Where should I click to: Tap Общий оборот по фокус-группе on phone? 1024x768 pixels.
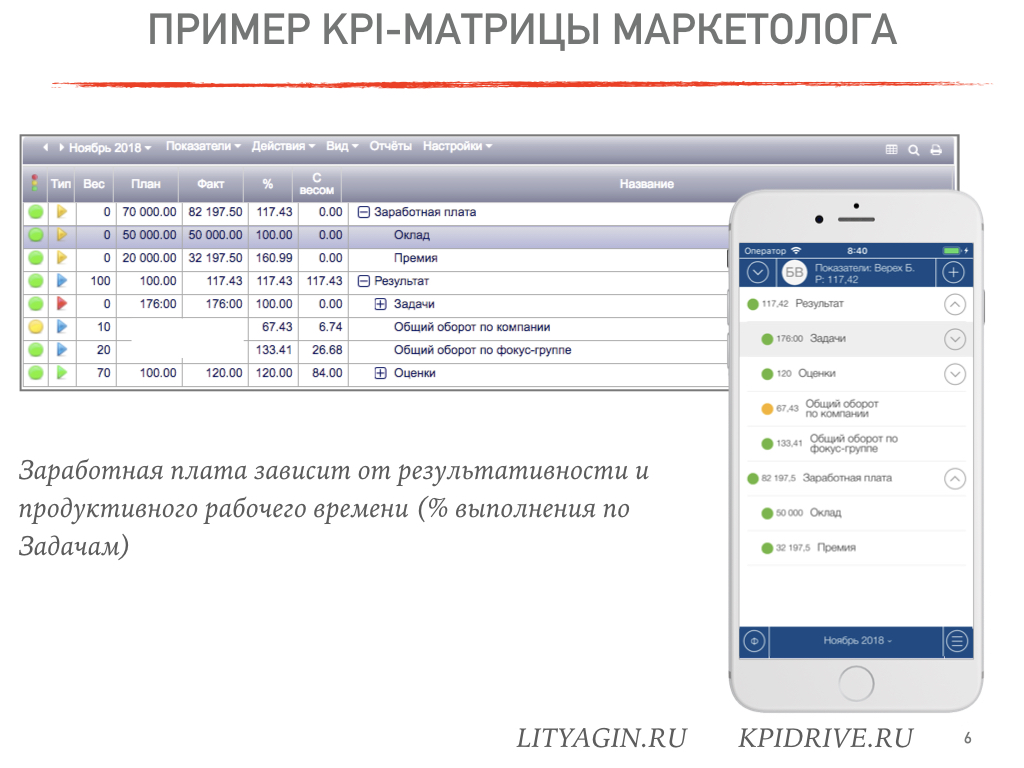tap(856, 443)
